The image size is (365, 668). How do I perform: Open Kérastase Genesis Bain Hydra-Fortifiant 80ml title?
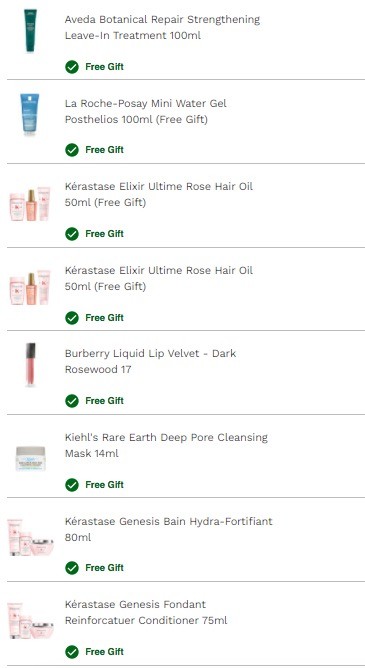click(x=169, y=529)
